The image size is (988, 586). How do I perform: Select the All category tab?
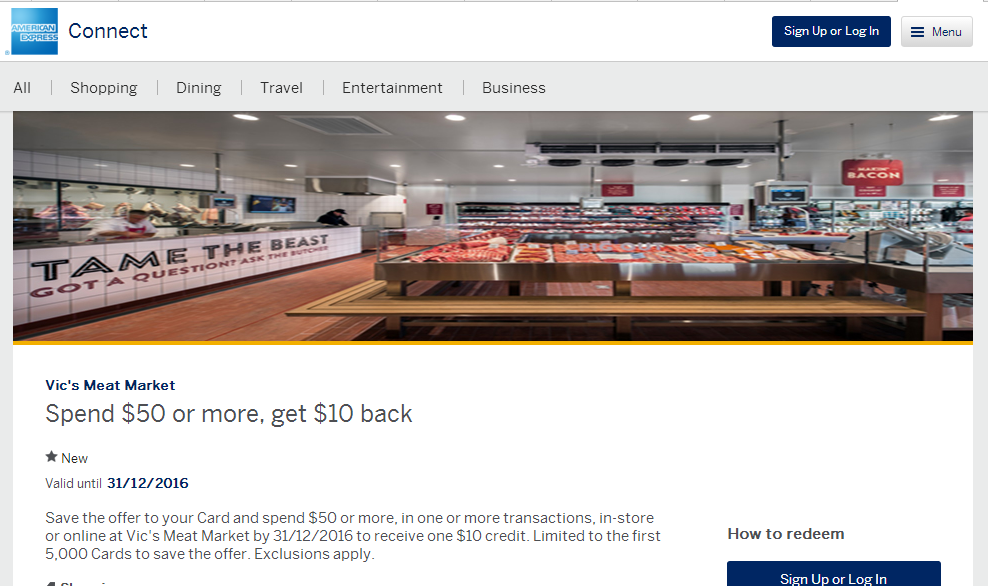pyautogui.click(x=22, y=88)
